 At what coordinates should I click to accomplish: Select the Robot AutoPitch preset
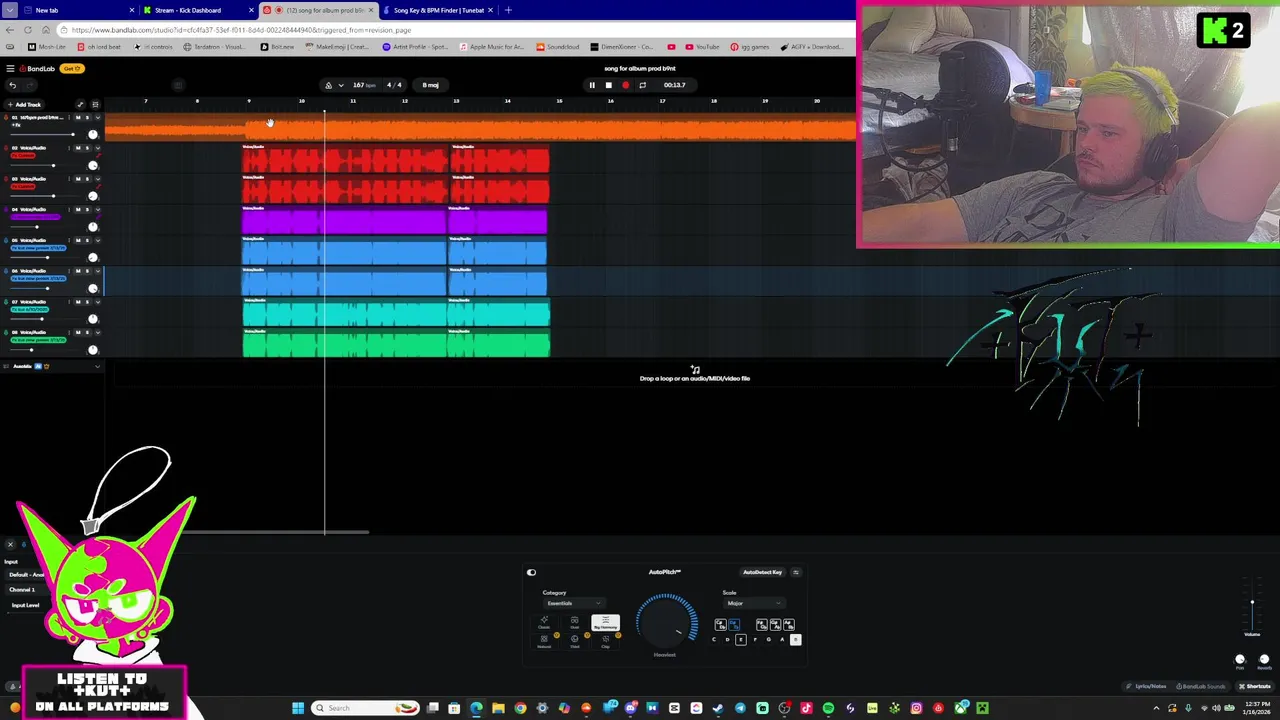(x=575, y=642)
